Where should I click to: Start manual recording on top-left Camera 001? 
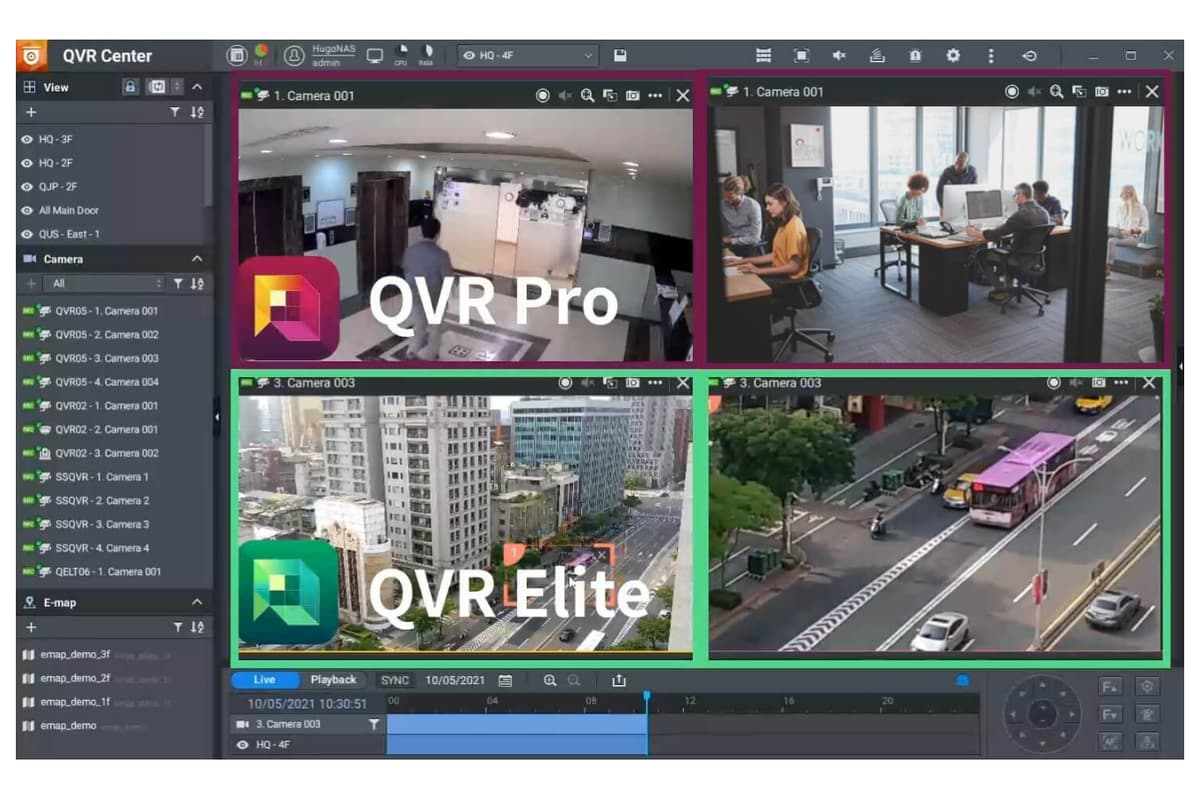(543, 95)
